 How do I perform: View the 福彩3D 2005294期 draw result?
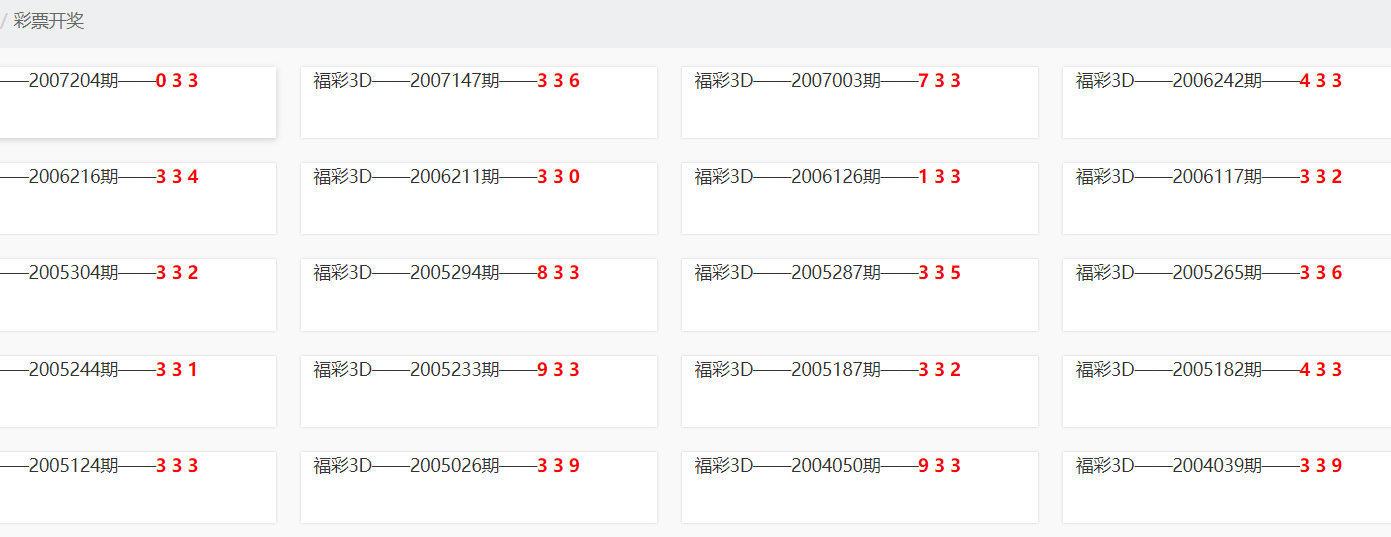[479, 294]
